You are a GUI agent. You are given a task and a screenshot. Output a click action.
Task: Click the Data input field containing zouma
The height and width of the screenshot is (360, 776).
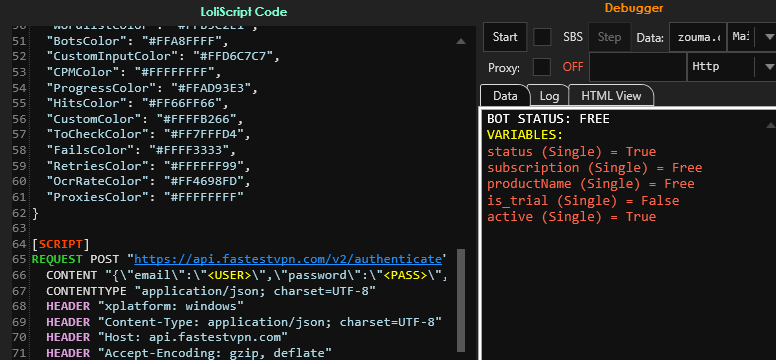click(x=698, y=37)
